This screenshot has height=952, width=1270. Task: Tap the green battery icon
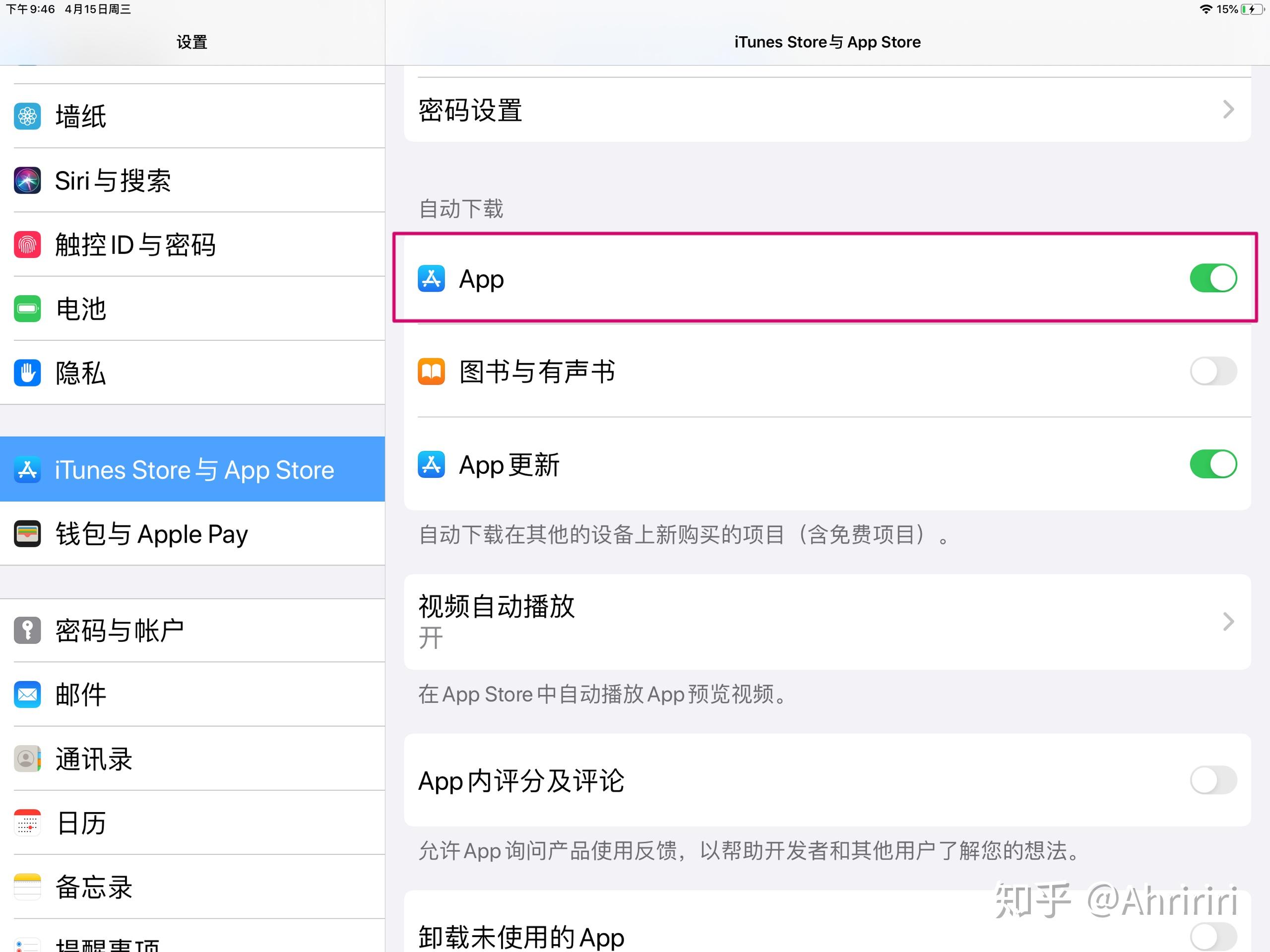[27, 309]
